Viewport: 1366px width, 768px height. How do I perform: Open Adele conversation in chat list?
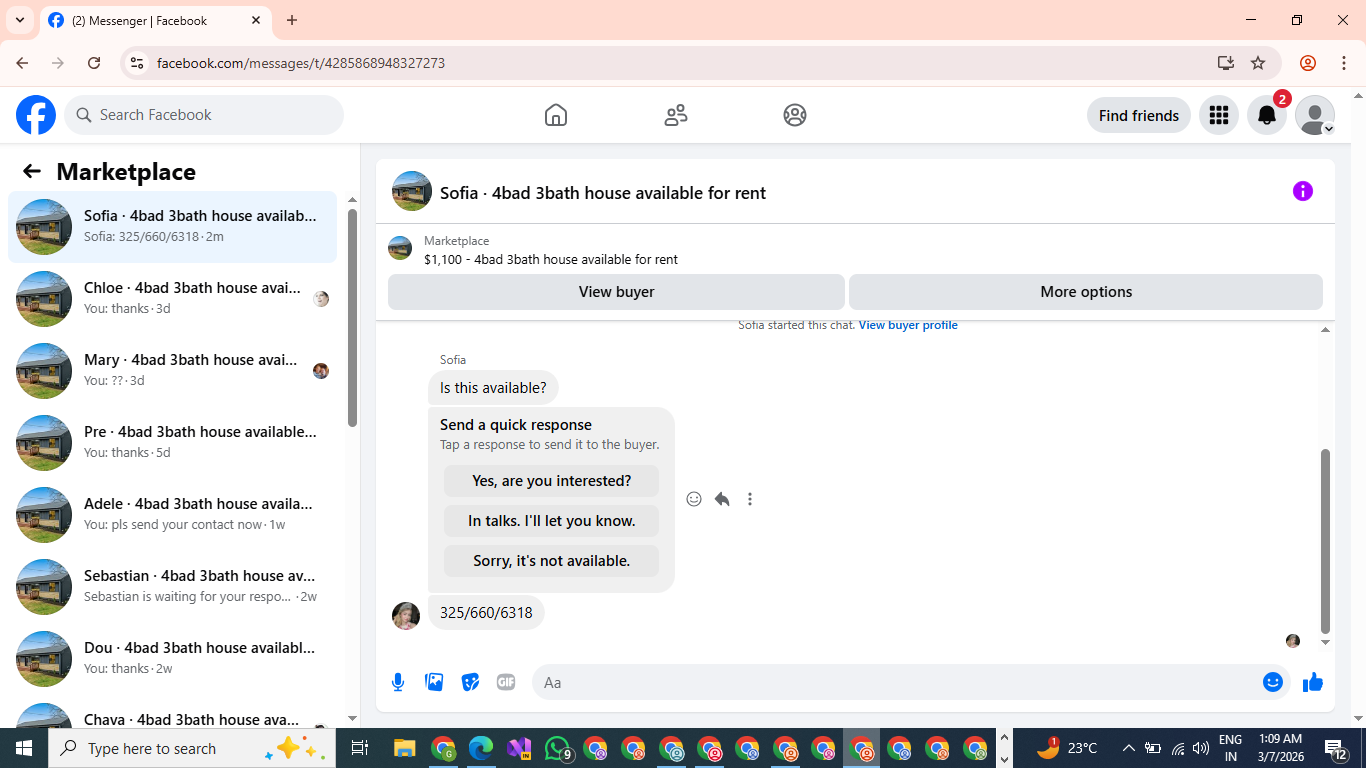point(172,515)
